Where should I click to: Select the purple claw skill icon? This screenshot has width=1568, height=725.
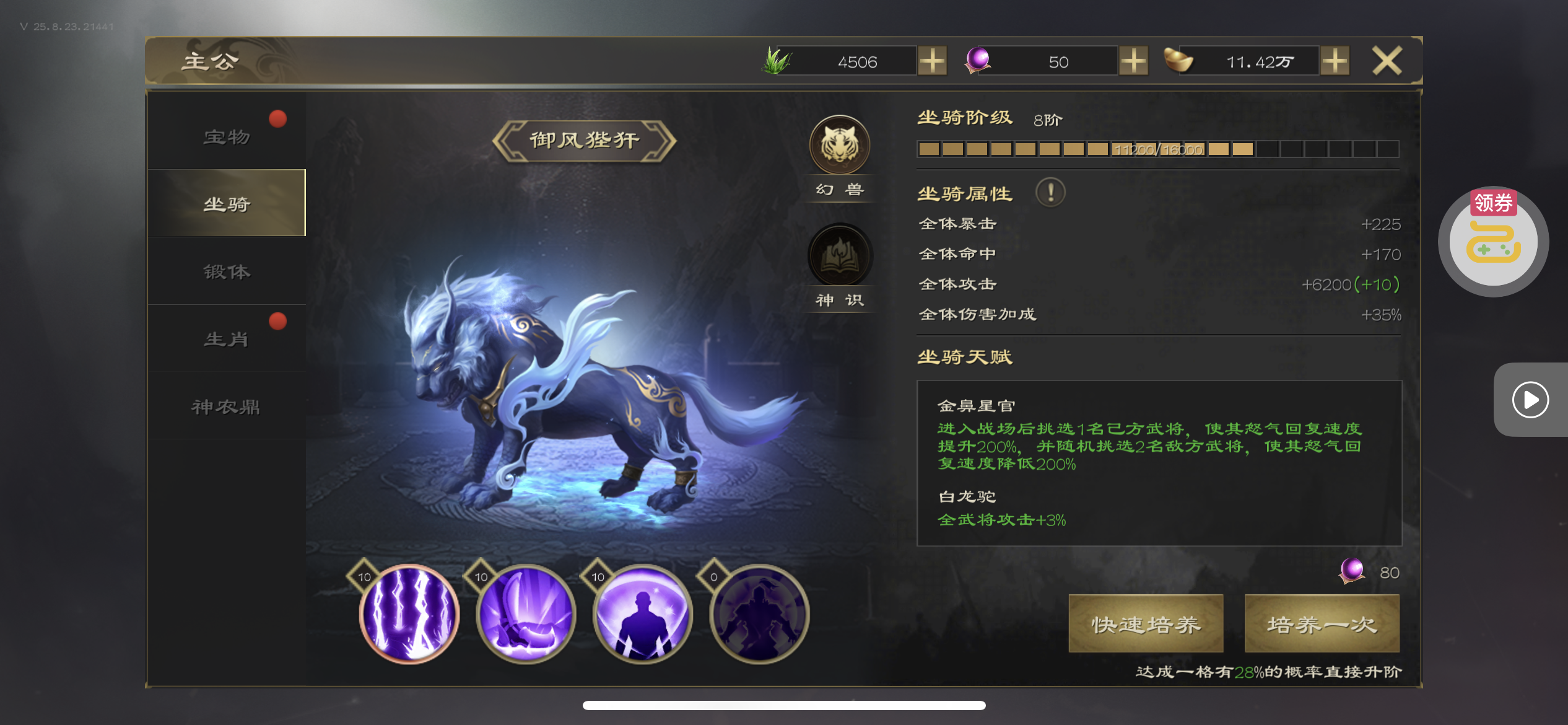tap(526, 613)
